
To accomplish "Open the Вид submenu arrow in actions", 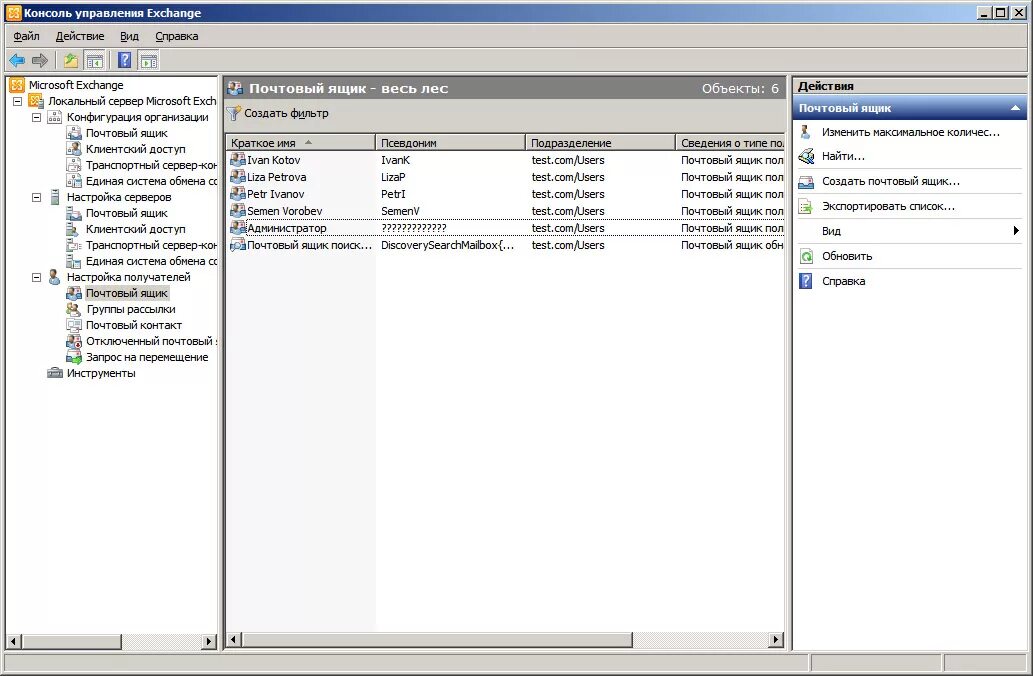I will 1016,231.
